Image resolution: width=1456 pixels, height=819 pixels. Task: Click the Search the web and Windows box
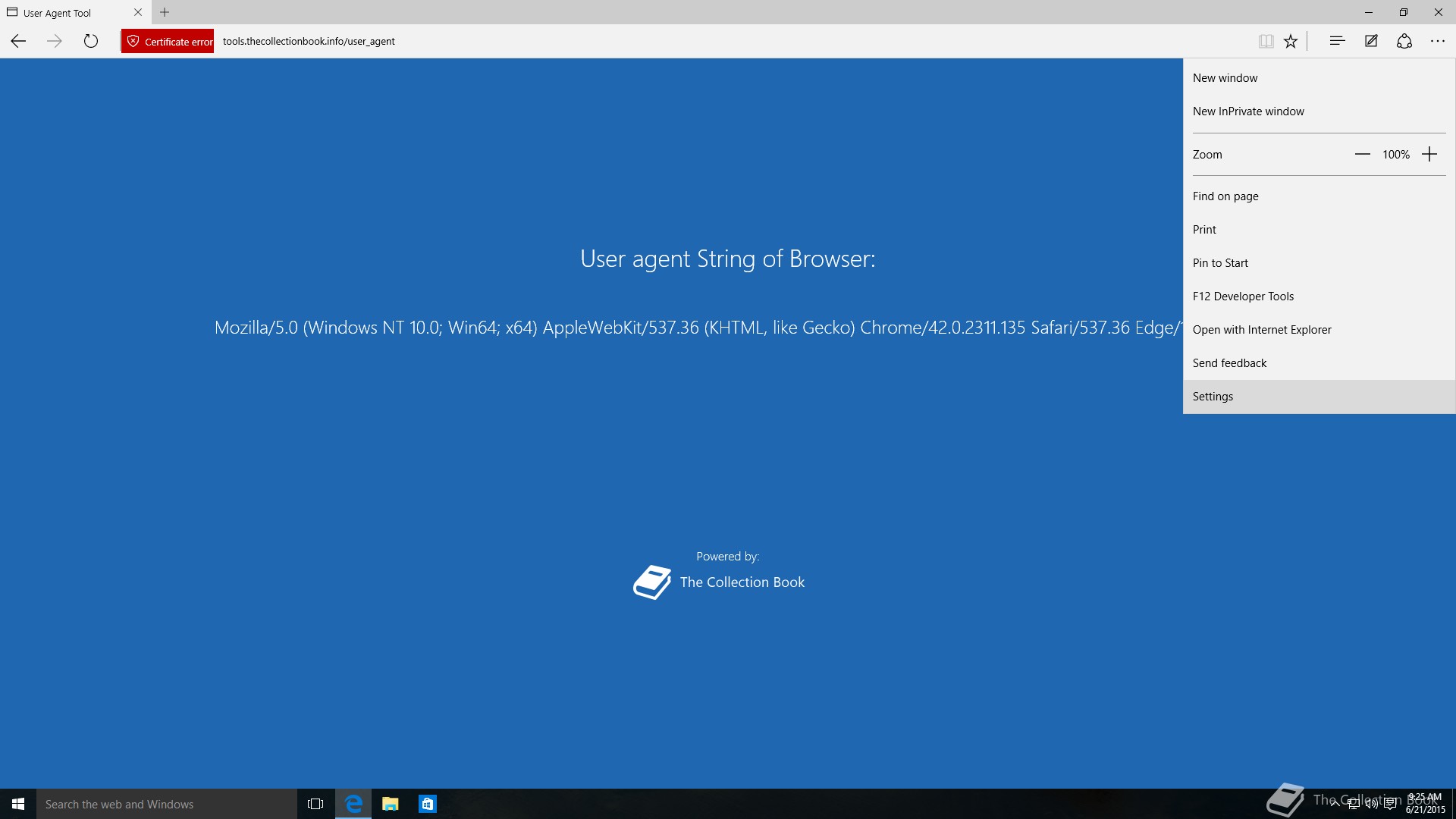[167, 804]
